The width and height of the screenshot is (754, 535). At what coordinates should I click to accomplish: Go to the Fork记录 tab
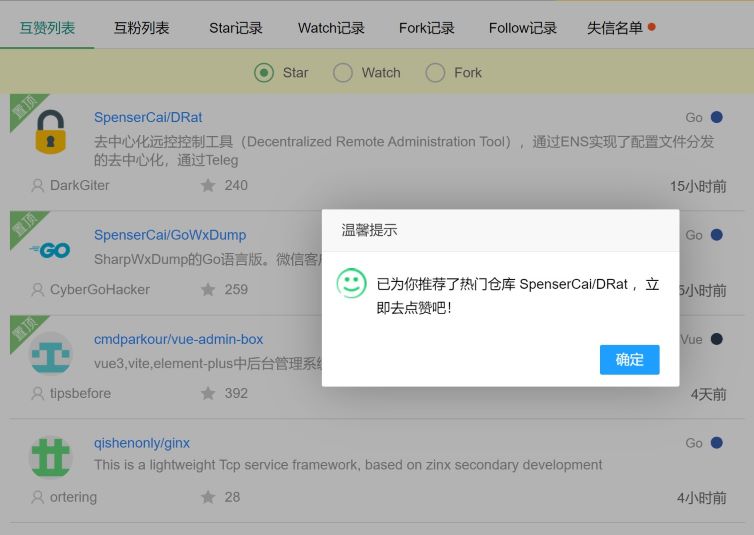click(427, 28)
